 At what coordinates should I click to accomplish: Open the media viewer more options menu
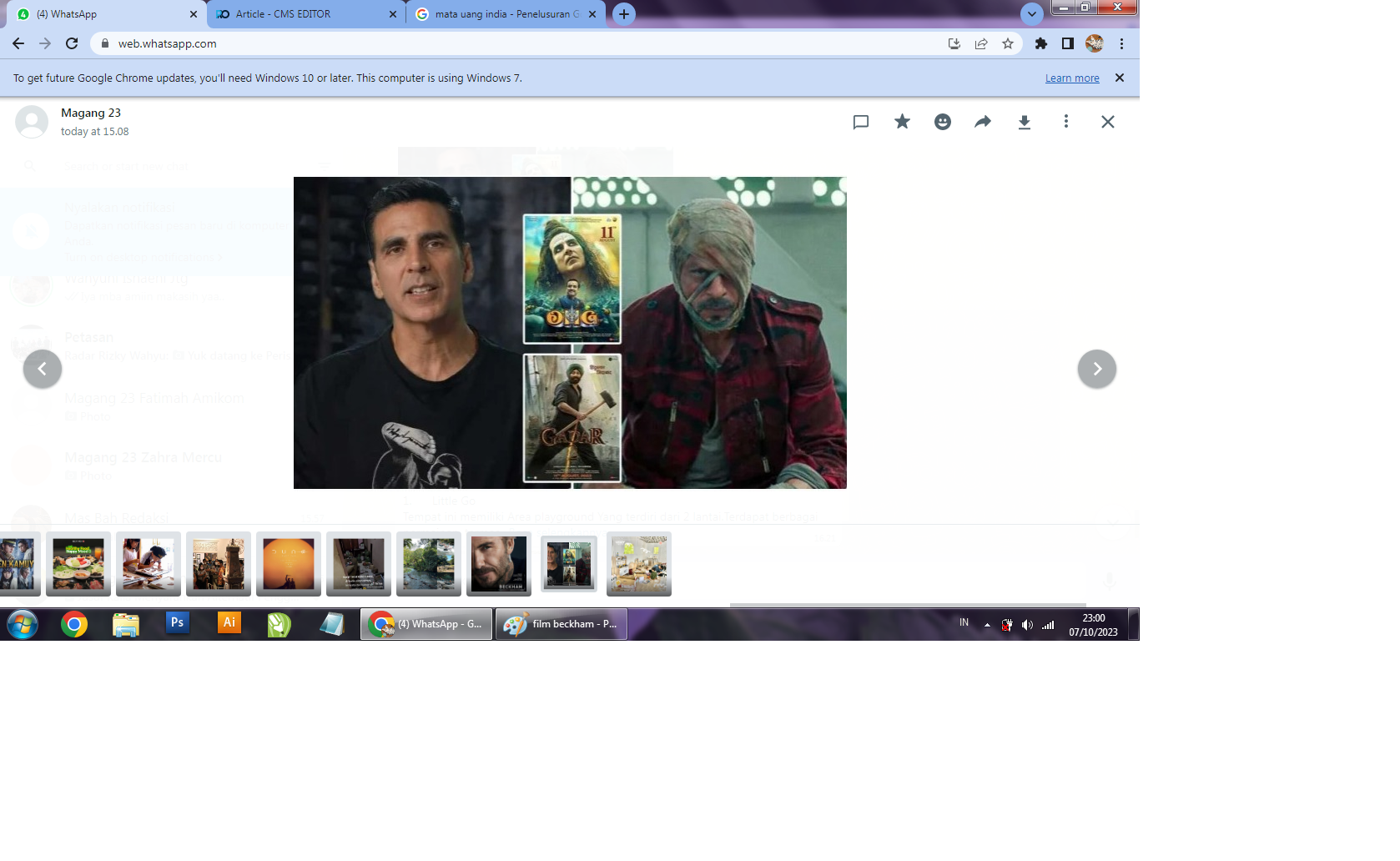(x=1065, y=122)
